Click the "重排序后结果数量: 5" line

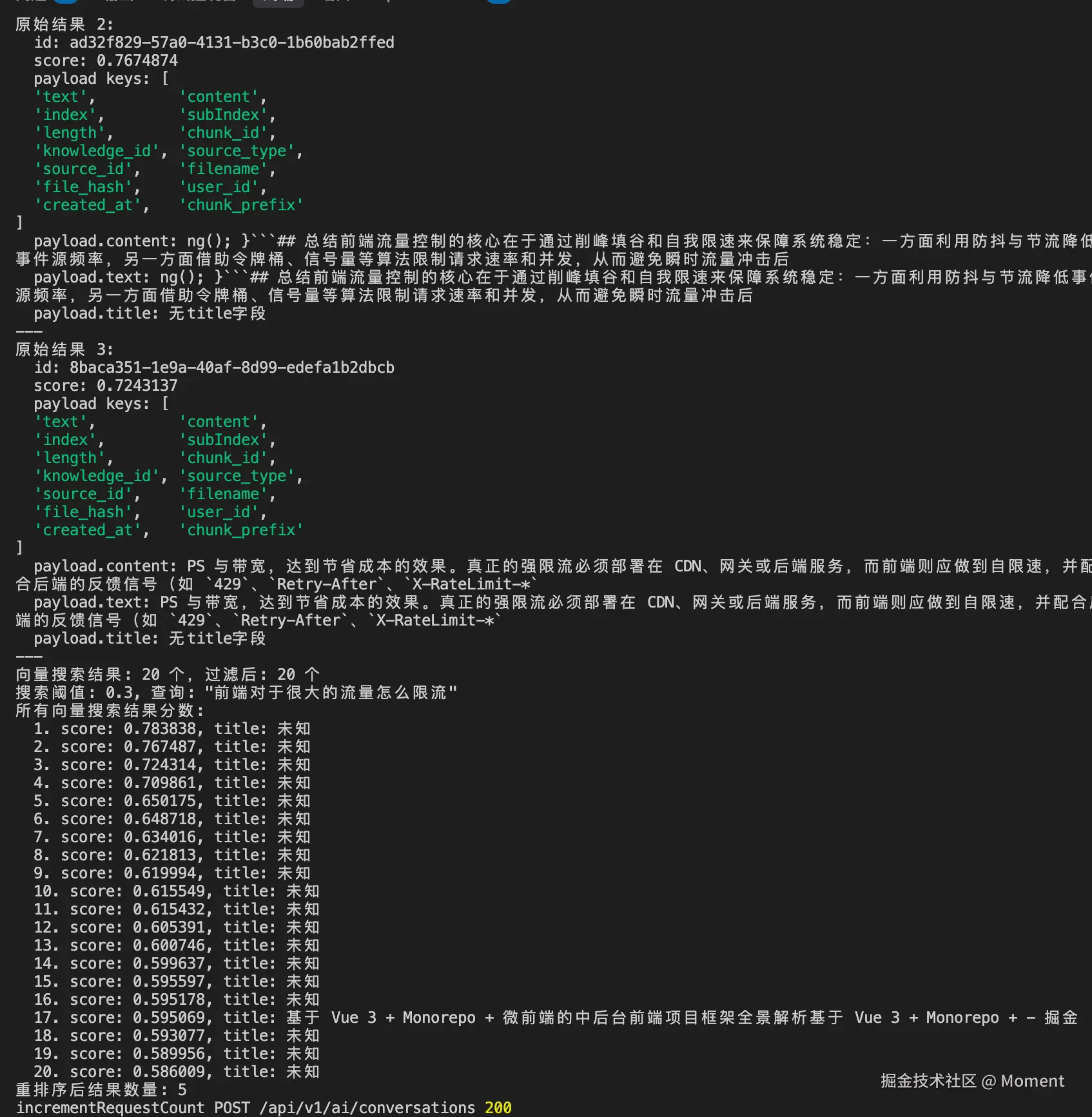tap(101, 1090)
